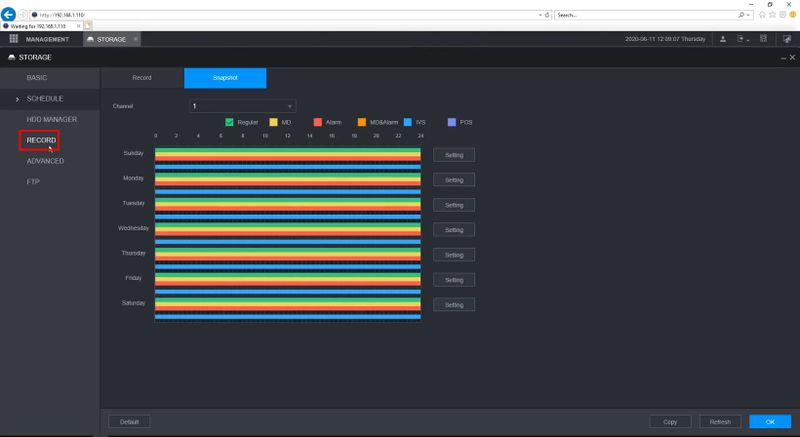Confirm with the blue OK button
800x437 pixels.
click(x=770, y=422)
